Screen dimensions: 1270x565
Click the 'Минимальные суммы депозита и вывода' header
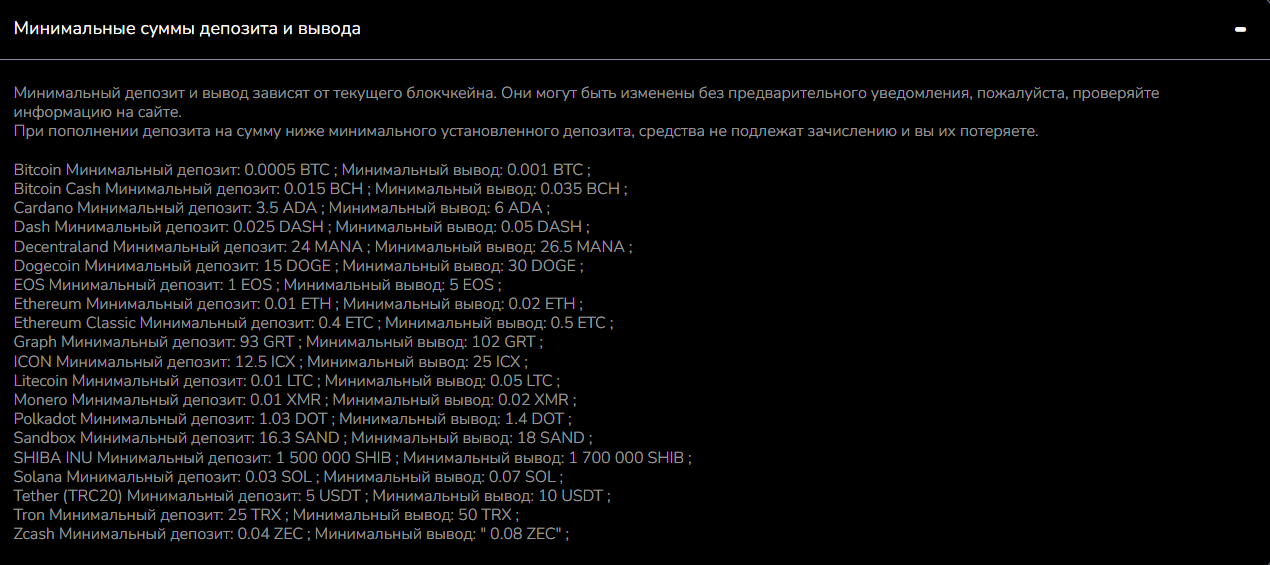pyautogui.click(x=187, y=29)
